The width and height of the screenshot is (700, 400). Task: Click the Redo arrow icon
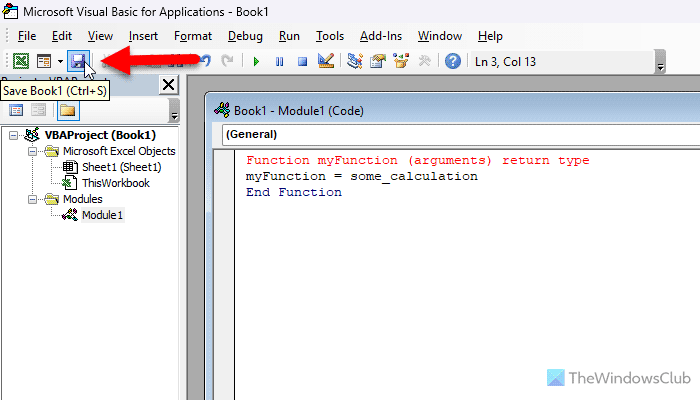[227, 61]
